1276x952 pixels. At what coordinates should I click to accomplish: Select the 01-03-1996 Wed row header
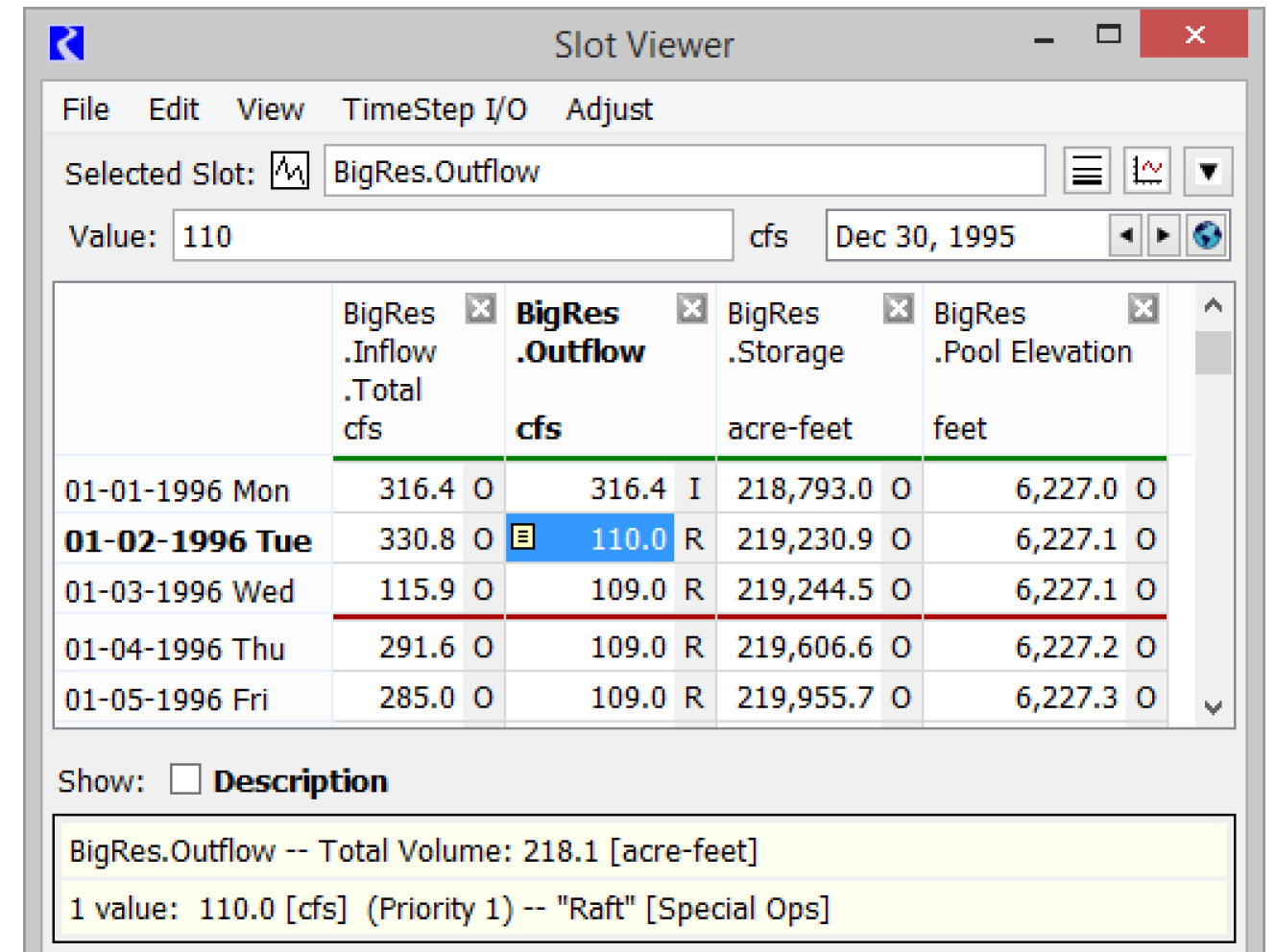click(x=180, y=591)
